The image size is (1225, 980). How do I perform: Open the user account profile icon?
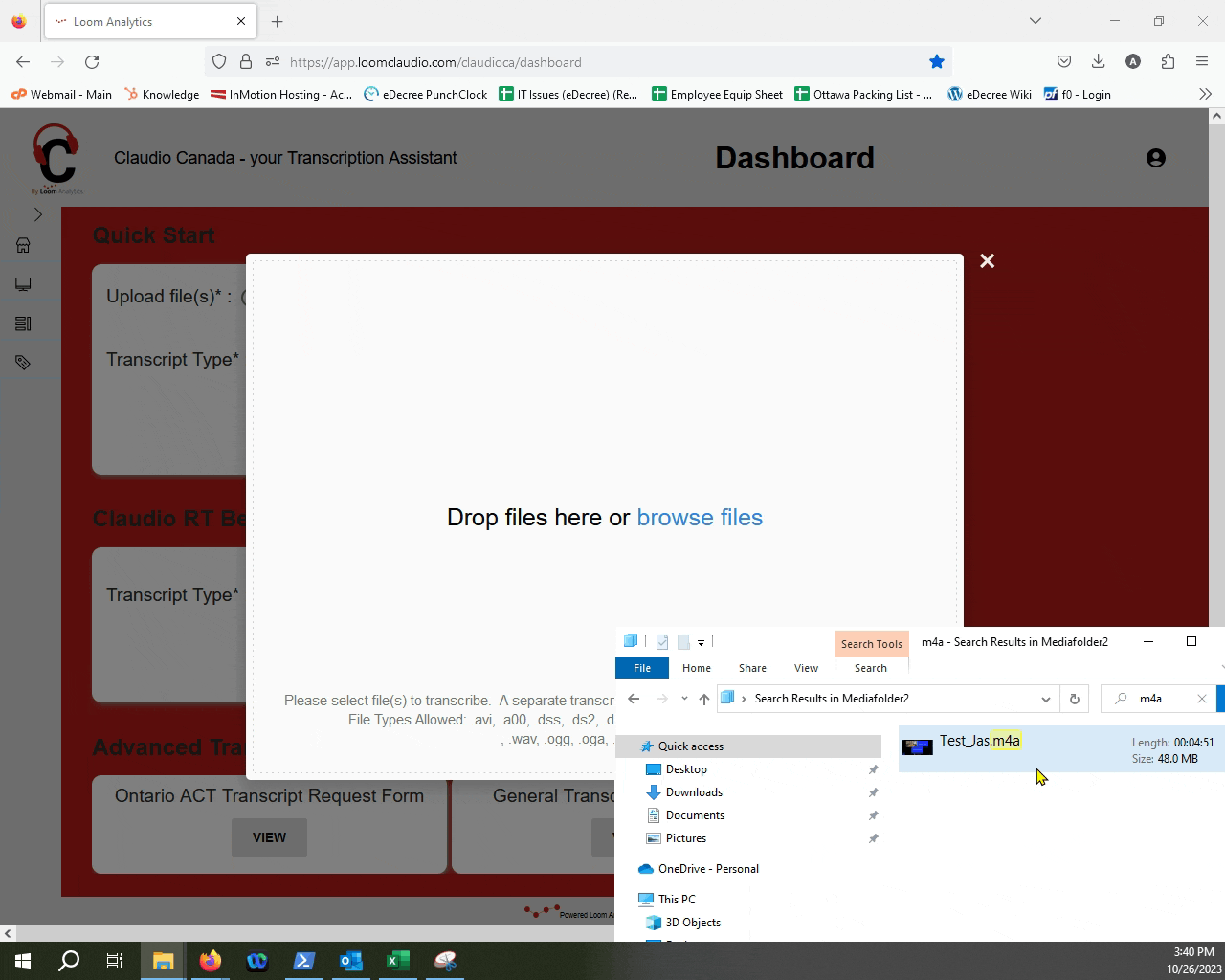coord(1156,158)
